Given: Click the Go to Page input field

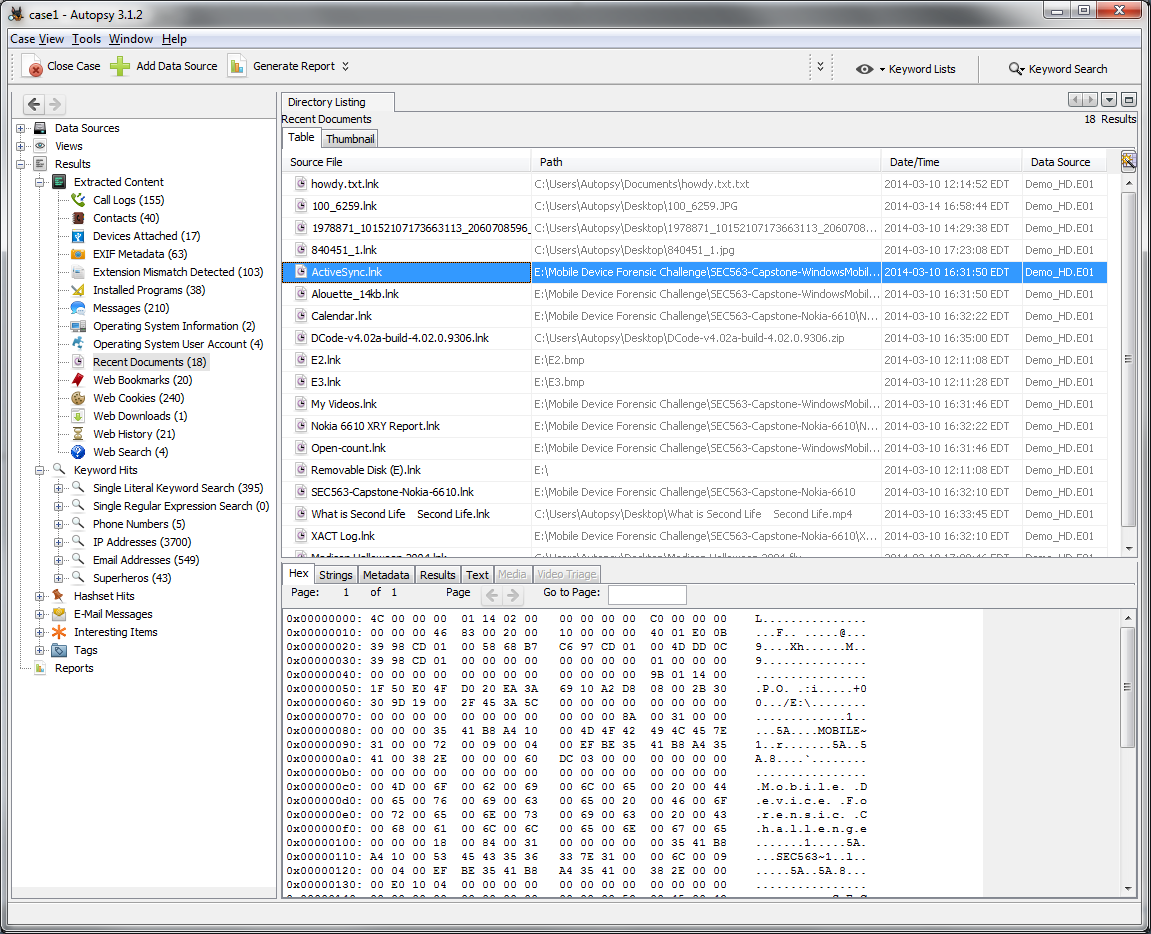Looking at the screenshot, I should [x=647, y=595].
